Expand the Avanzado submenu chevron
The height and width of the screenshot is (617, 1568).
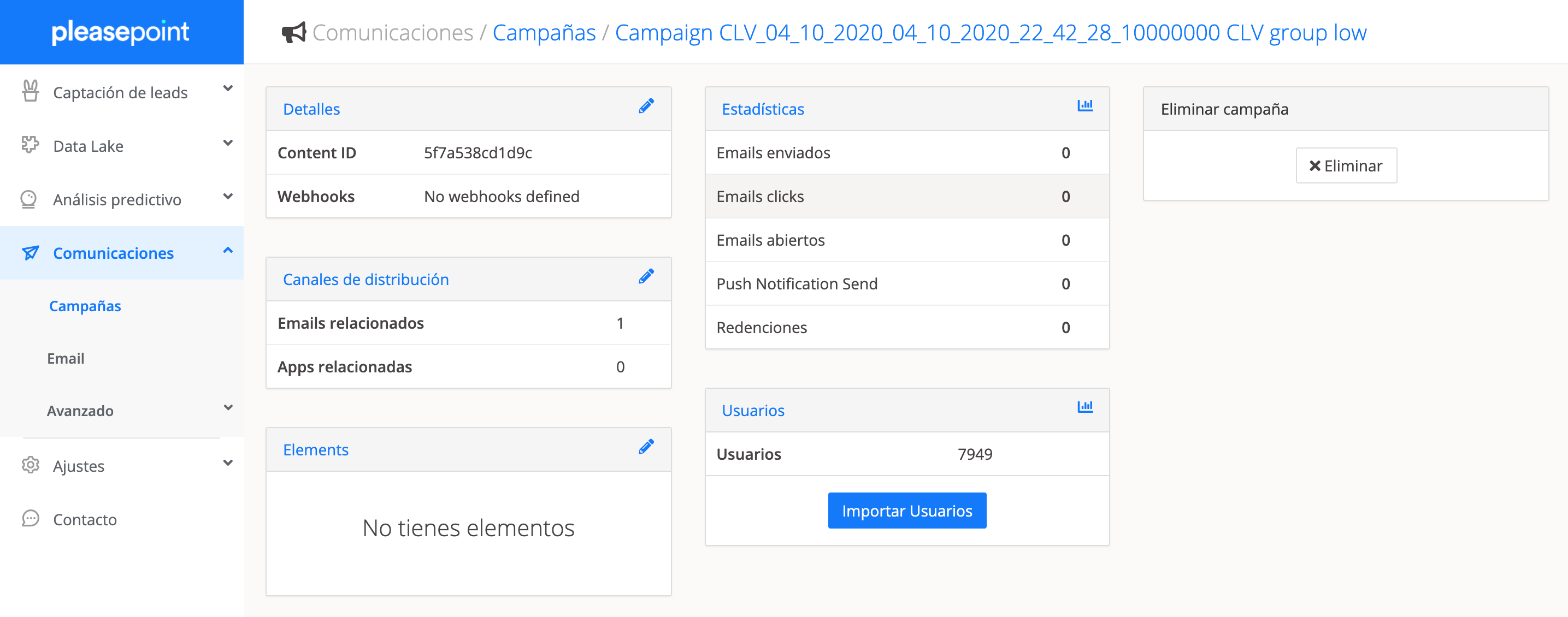(x=228, y=408)
